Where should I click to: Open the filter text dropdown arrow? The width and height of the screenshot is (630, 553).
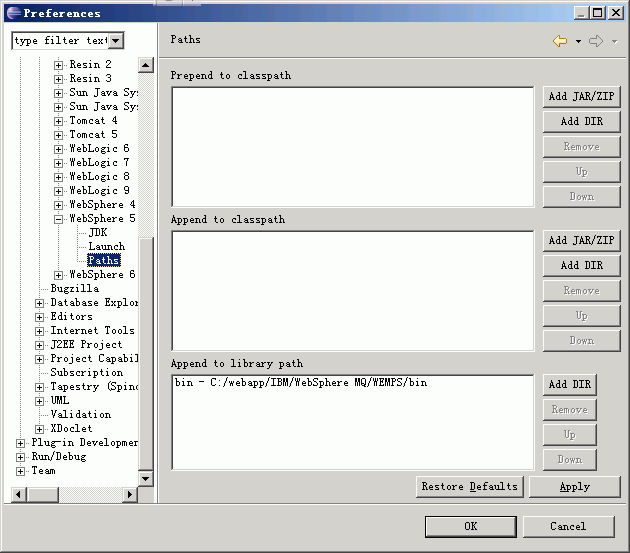pos(116,41)
